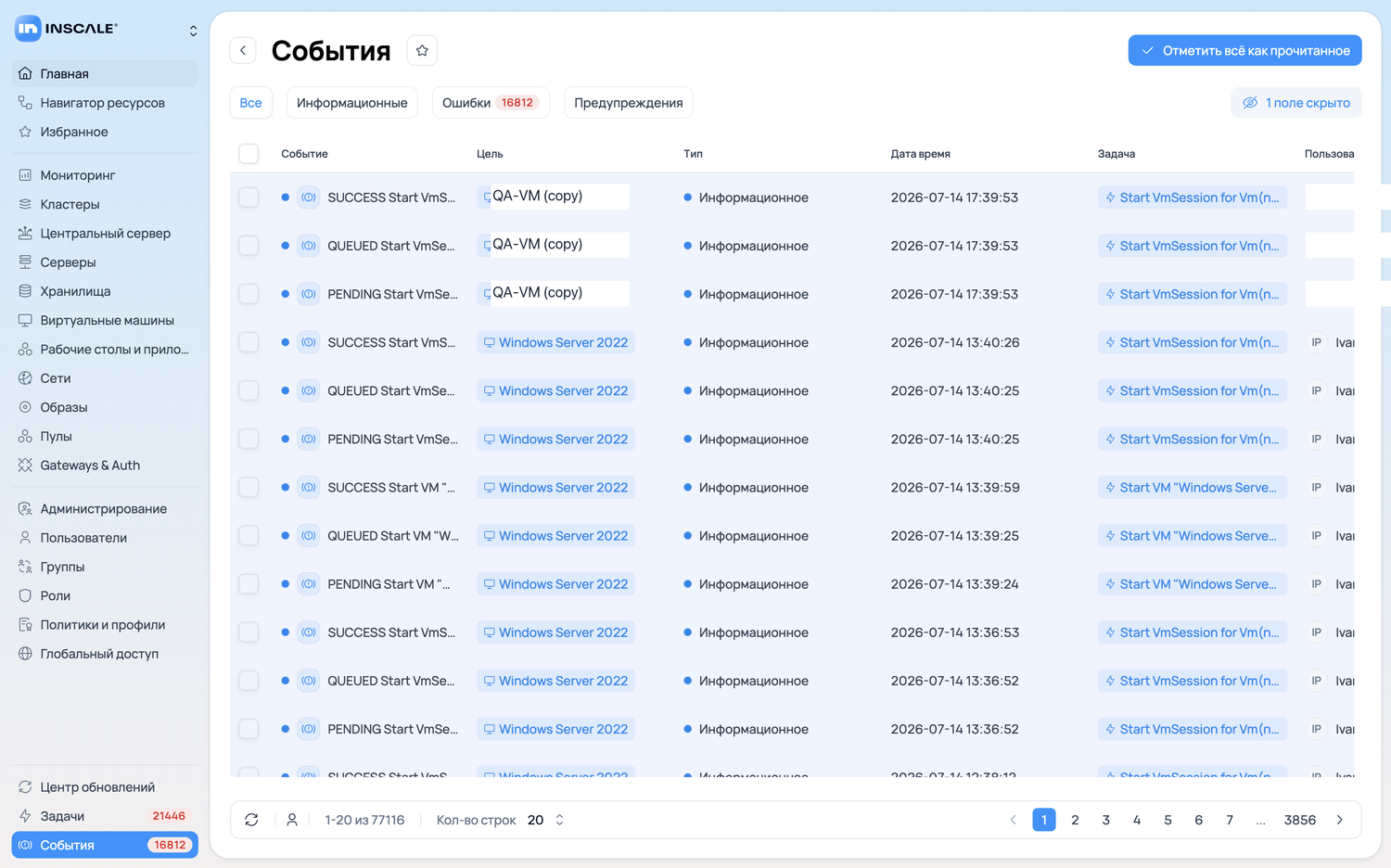Click the favorite star icon next to События
Viewport: 1391px width, 868px height.
pyautogui.click(x=422, y=50)
